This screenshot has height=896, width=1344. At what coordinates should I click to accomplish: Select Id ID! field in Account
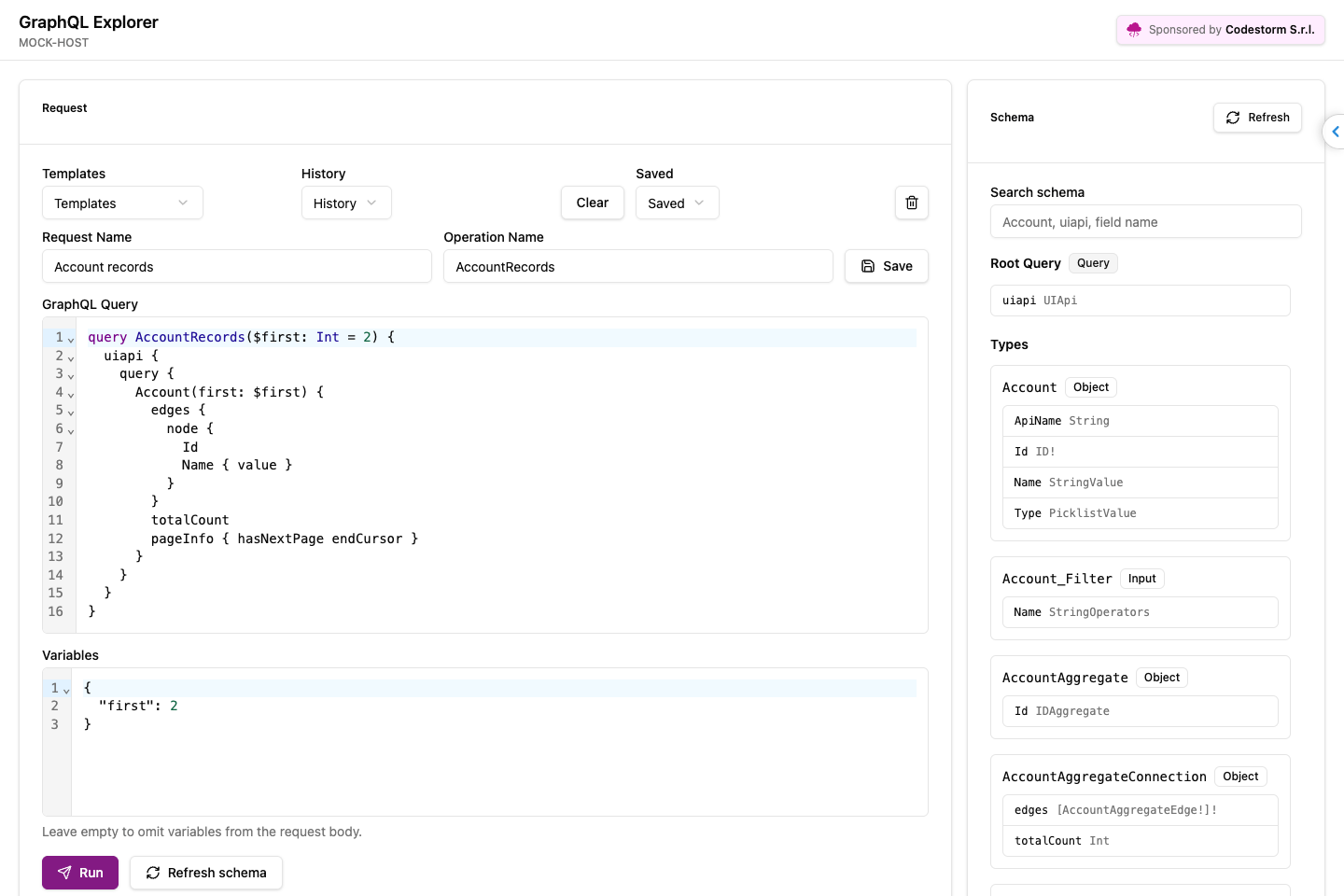(x=1141, y=452)
